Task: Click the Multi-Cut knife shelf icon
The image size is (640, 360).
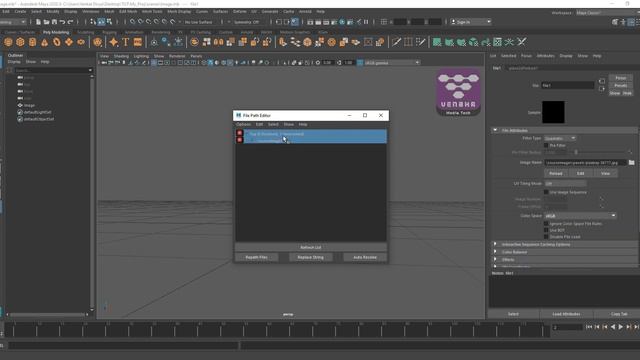Action: (396, 42)
